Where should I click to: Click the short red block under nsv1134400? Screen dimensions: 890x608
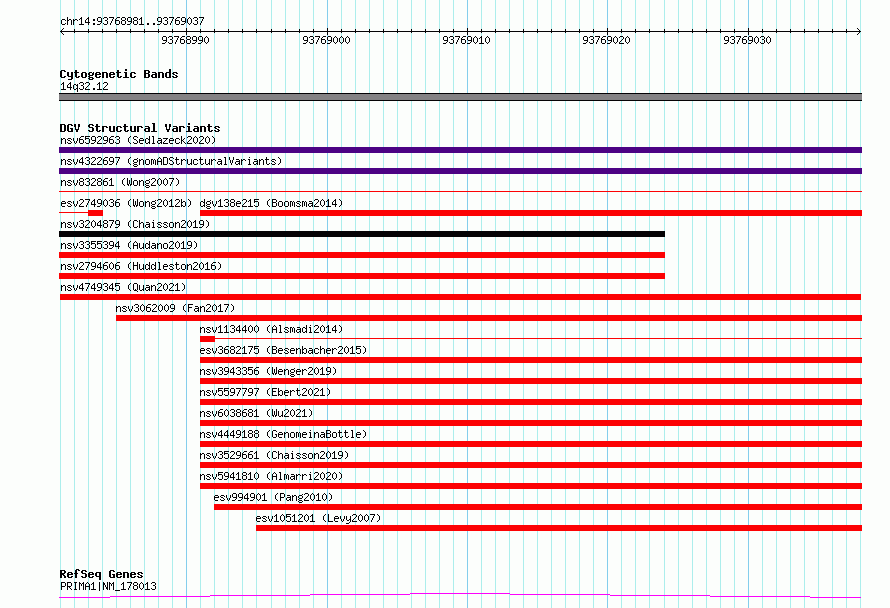207,339
